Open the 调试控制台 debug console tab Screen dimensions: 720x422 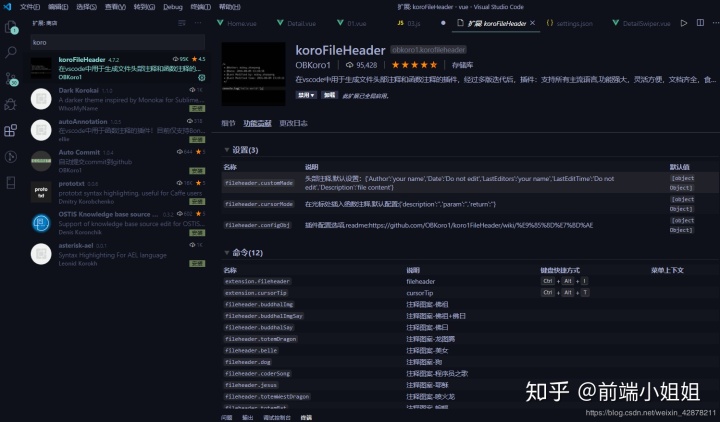coord(277,417)
